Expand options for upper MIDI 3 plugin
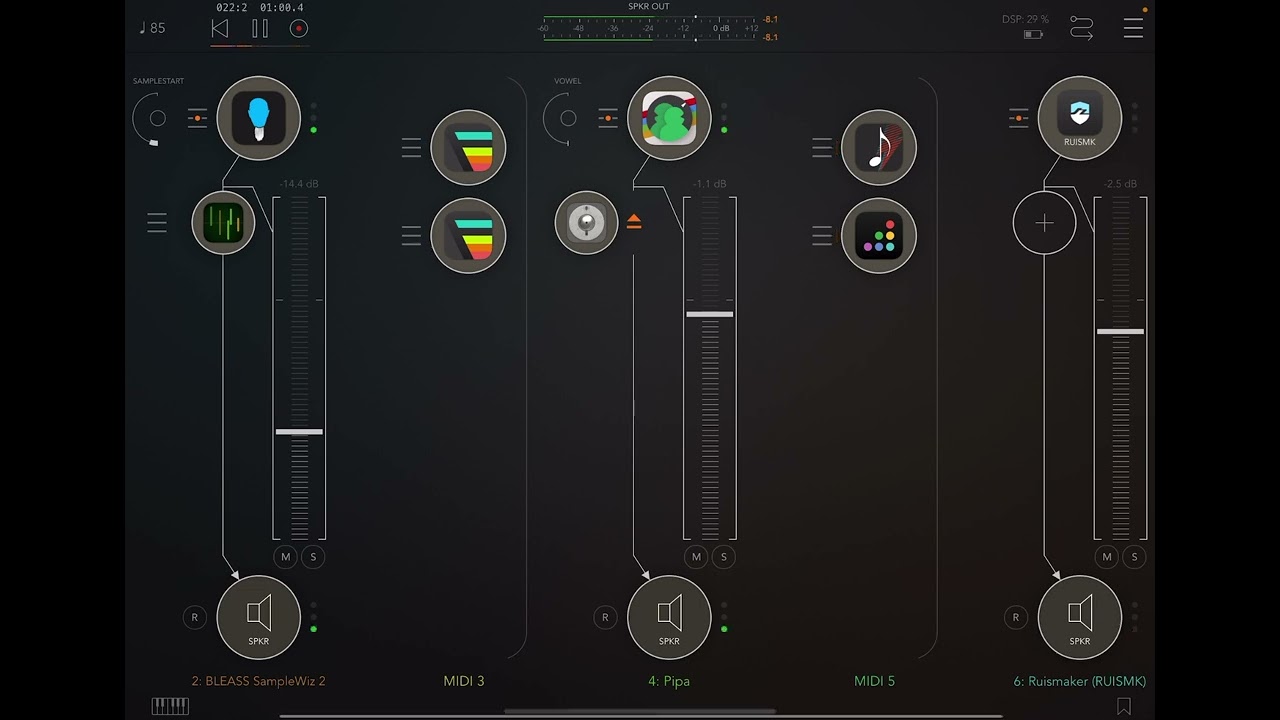This screenshot has height=720, width=1280. [411, 148]
